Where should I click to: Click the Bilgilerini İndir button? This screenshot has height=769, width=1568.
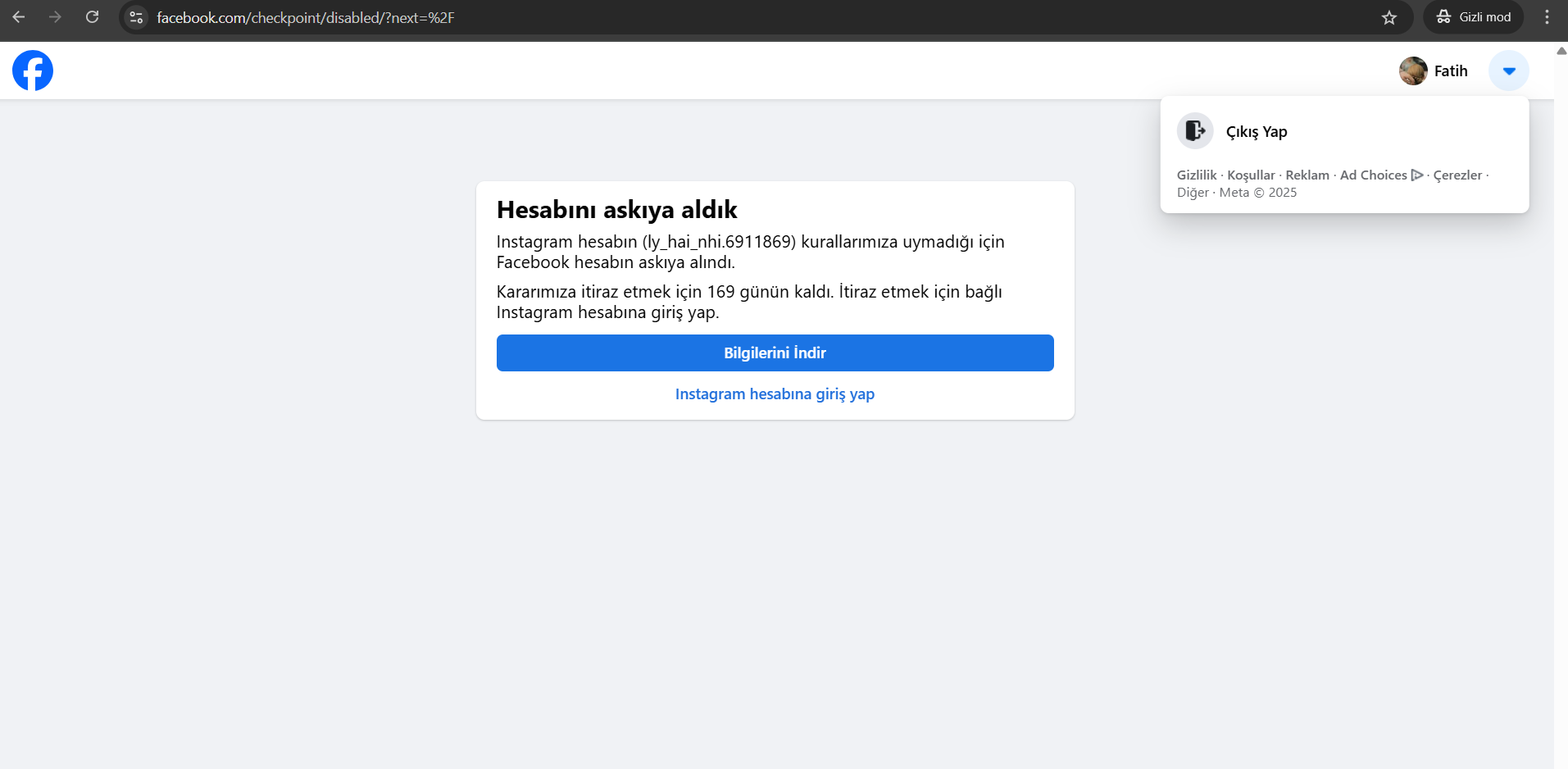tap(775, 353)
